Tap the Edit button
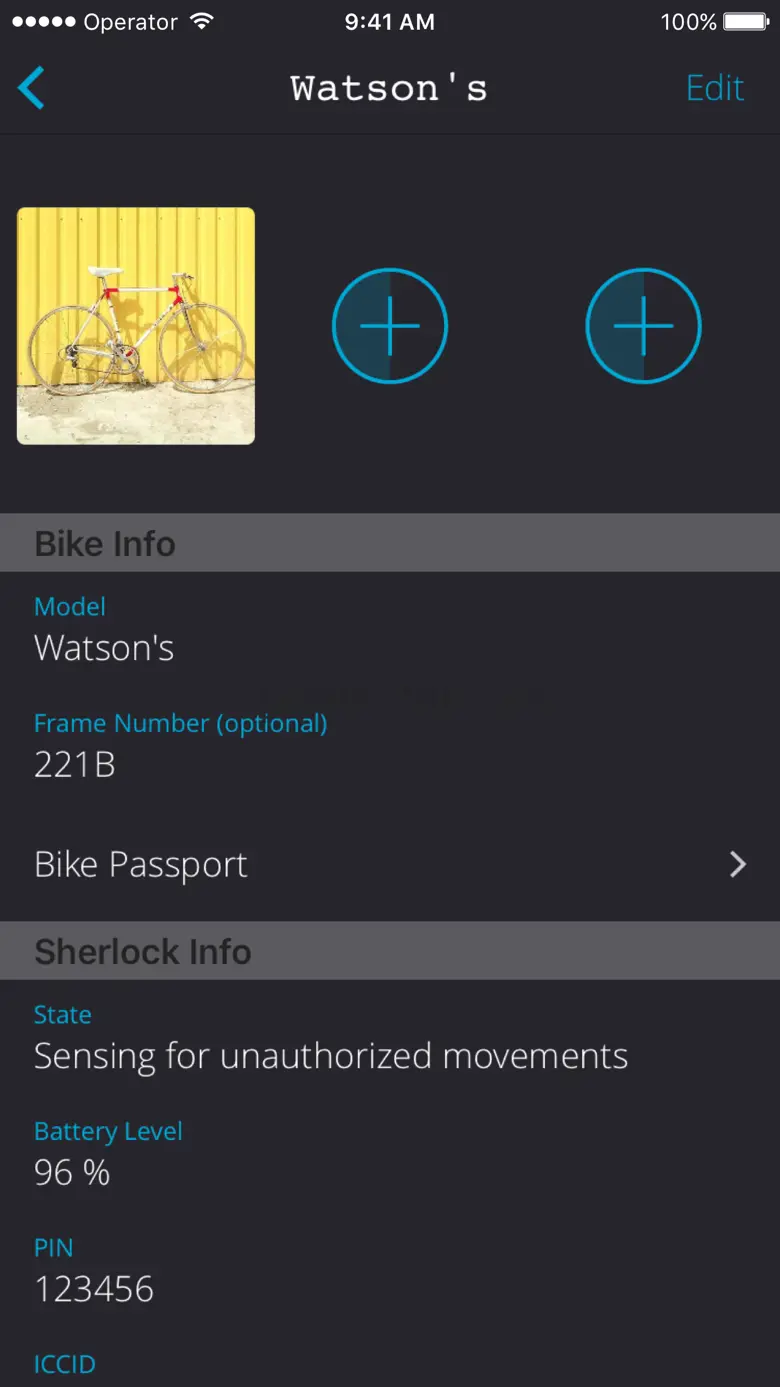The height and width of the screenshot is (1387, 780). [x=714, y=88]
